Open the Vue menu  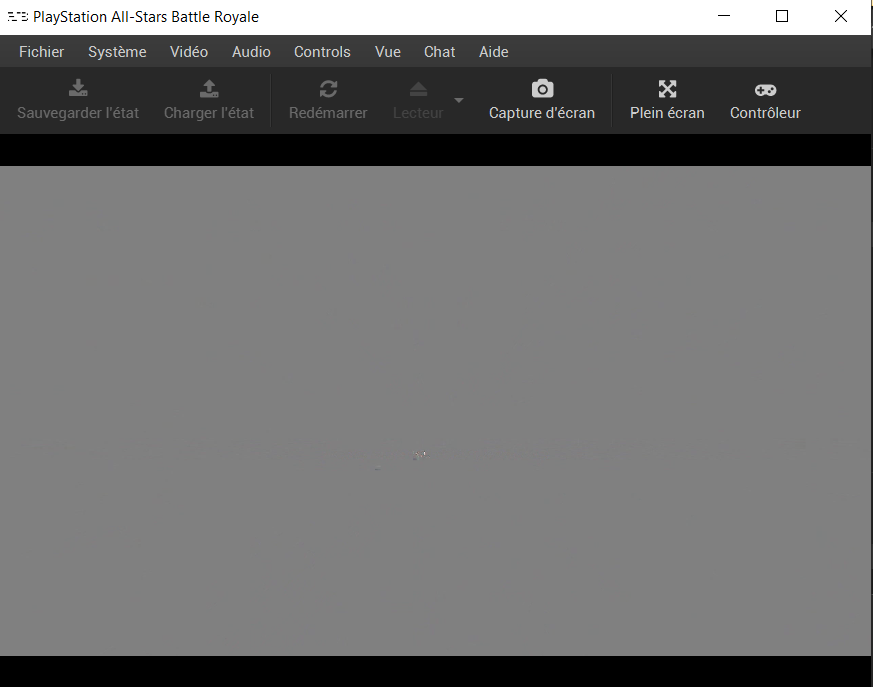388,52
